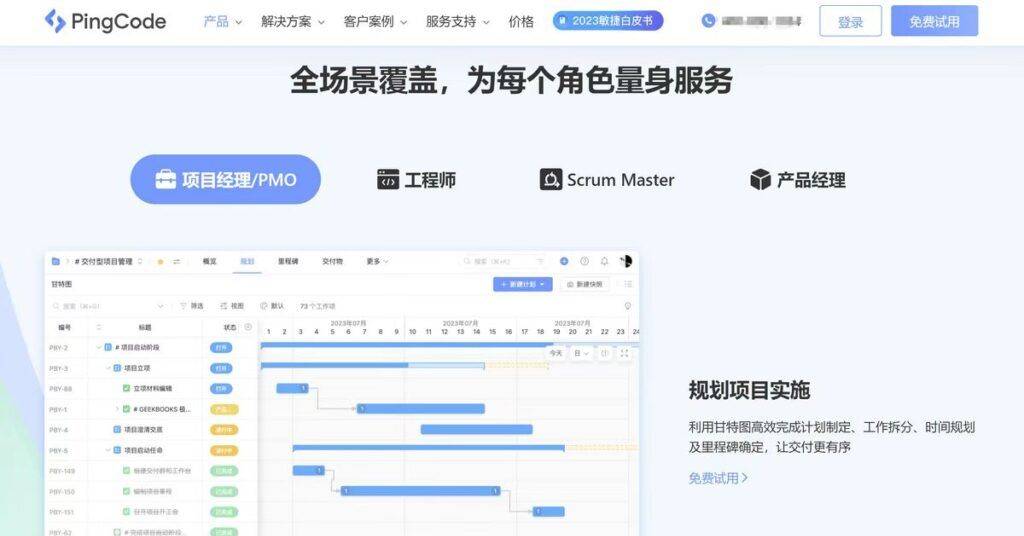This screenshot has width=1024, height=536.
Task: Click the filter icon inside app search box
Action: (540, 261)
